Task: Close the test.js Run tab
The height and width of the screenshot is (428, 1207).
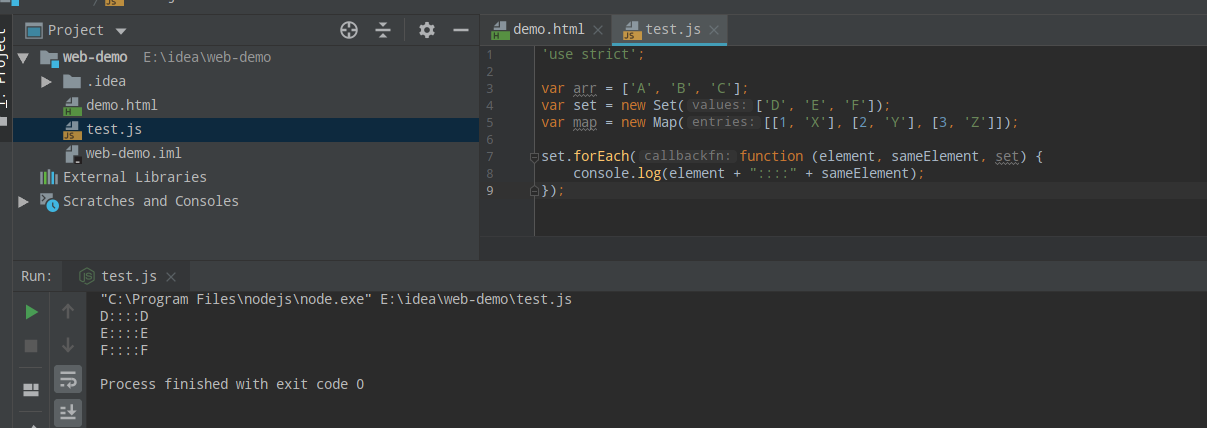Action: click(171, 277)
